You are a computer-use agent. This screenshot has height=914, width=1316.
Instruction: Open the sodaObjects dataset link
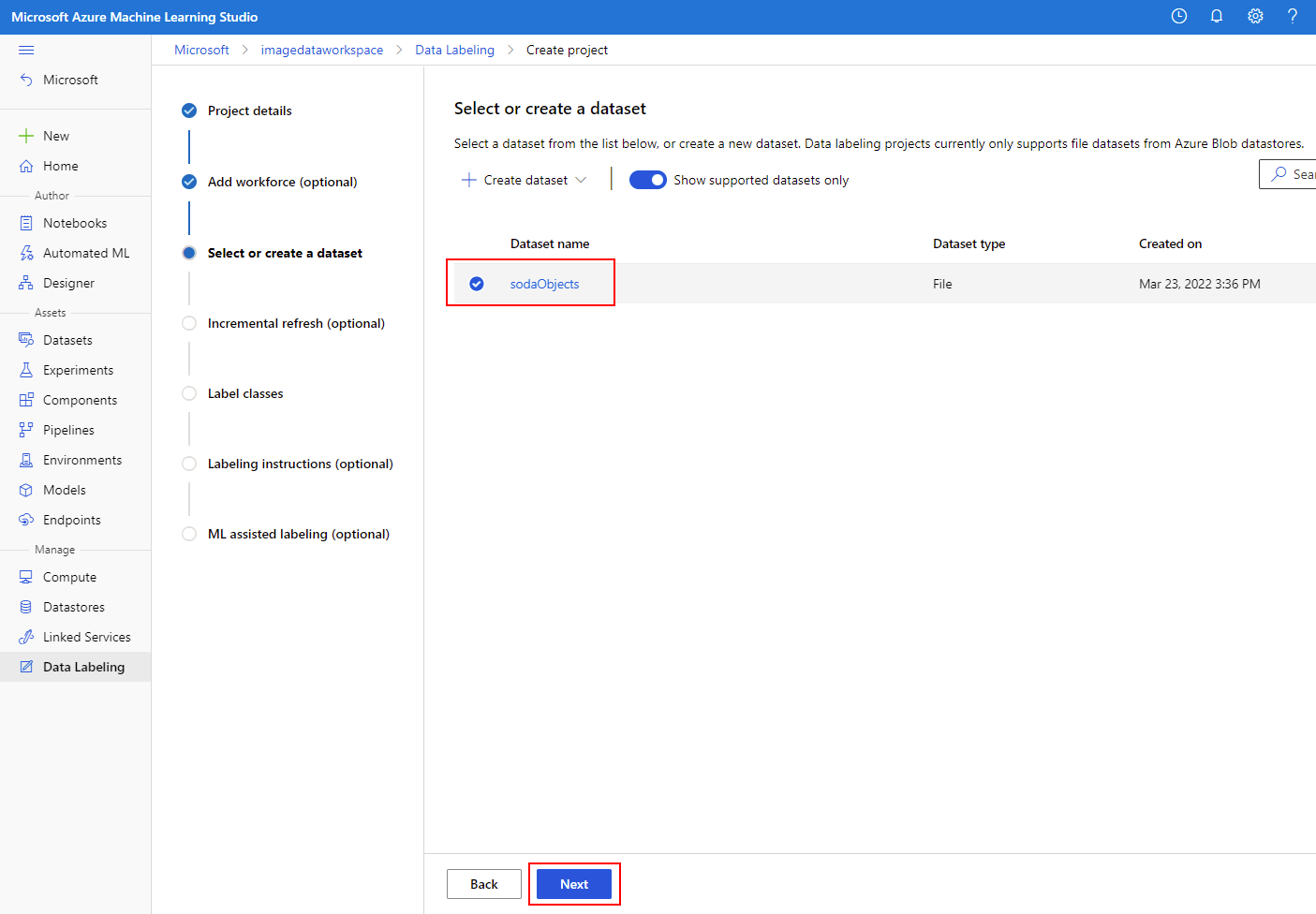point(544,284)
